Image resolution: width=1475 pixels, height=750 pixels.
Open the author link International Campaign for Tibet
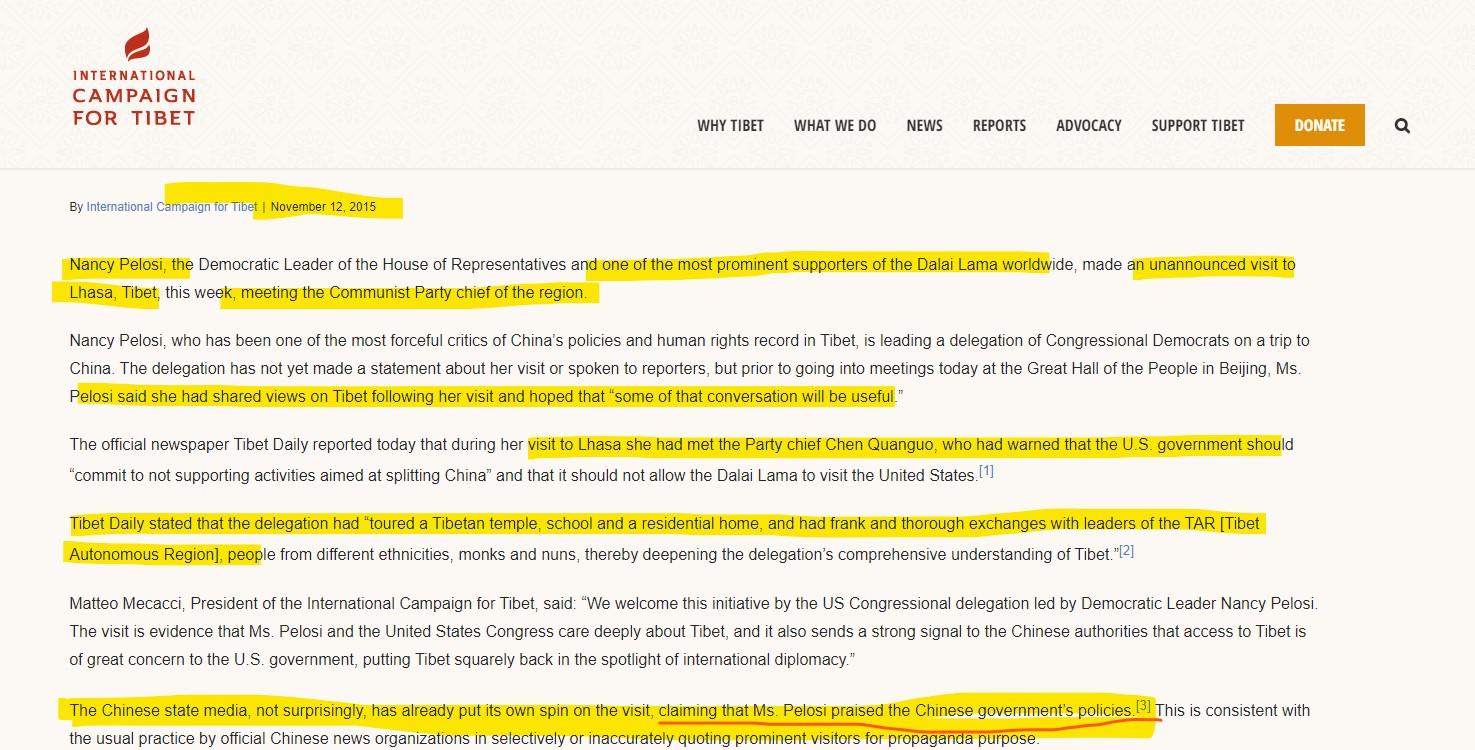click(x=172, y=207)
